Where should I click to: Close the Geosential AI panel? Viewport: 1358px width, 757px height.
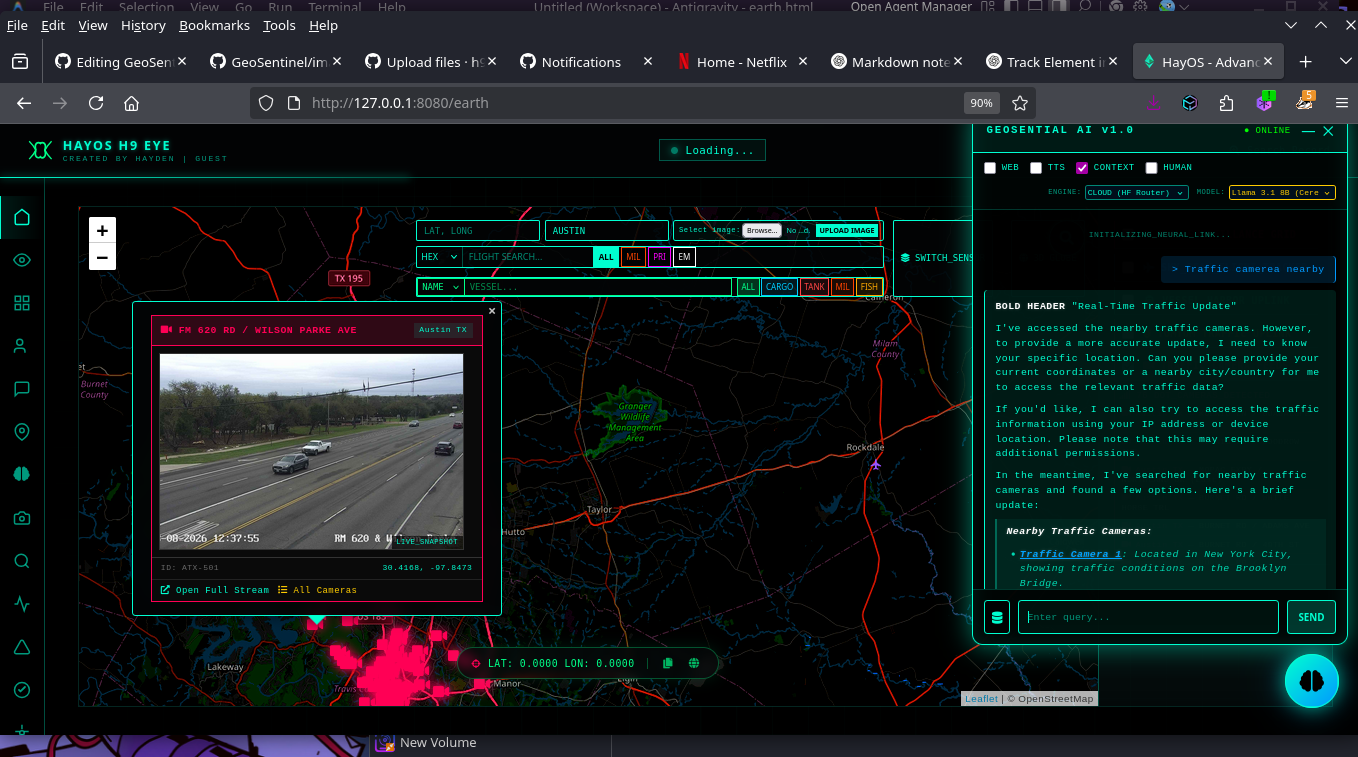click(x=1328, y=131)
